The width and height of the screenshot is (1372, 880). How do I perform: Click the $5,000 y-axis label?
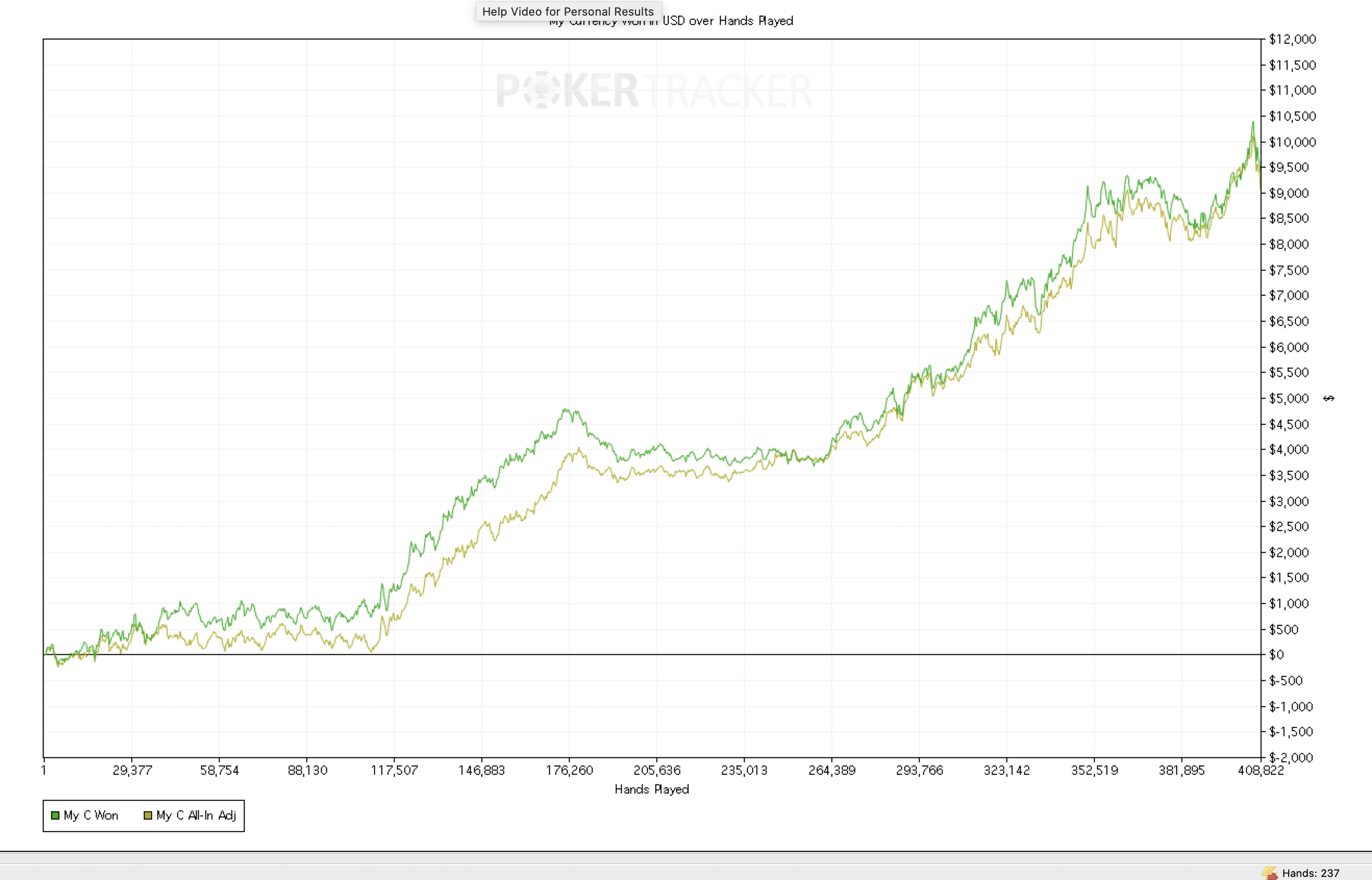click(1289, 398)
